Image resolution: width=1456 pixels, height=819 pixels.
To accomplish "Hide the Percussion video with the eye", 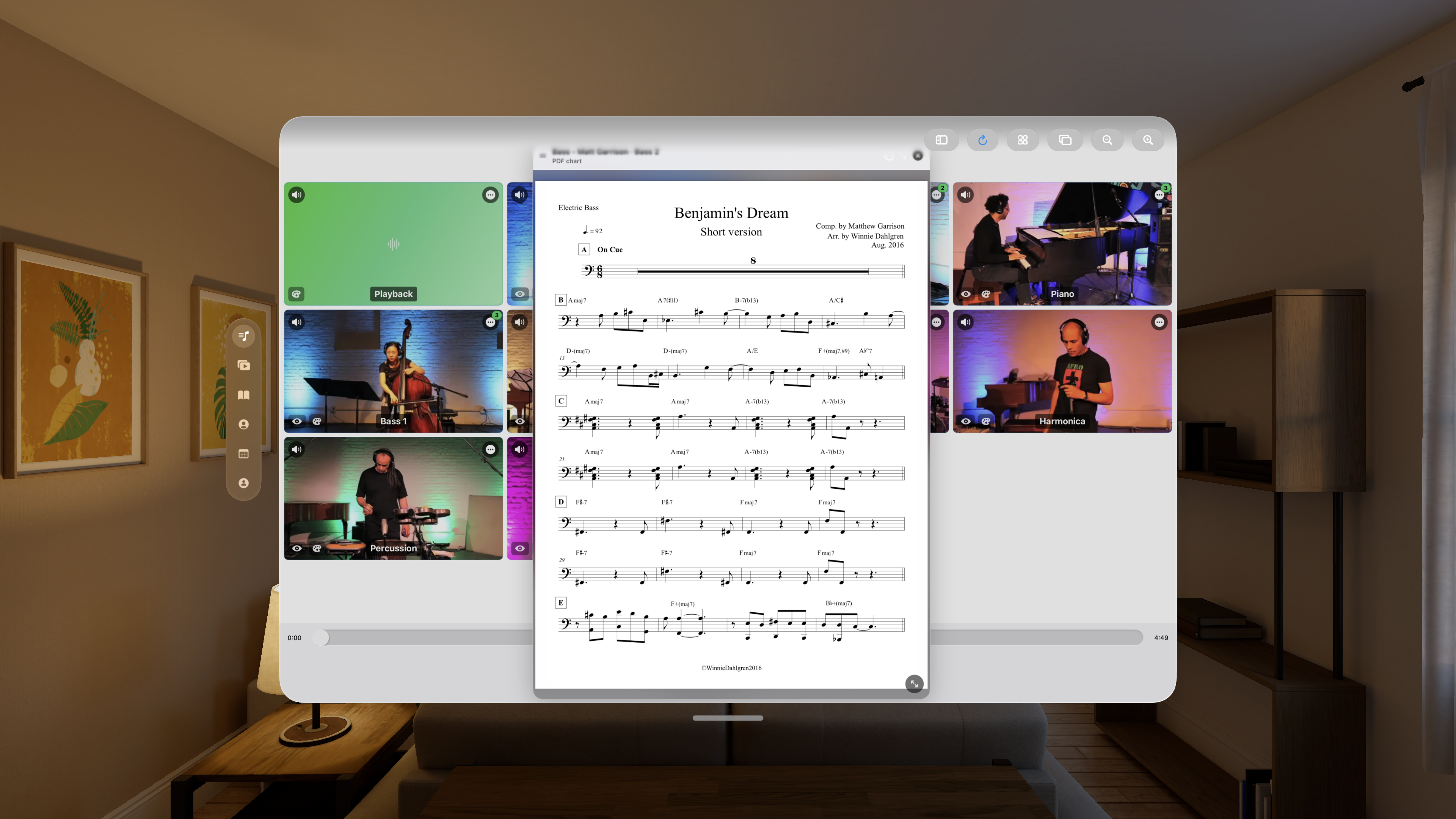I will [x=297, y=548].
